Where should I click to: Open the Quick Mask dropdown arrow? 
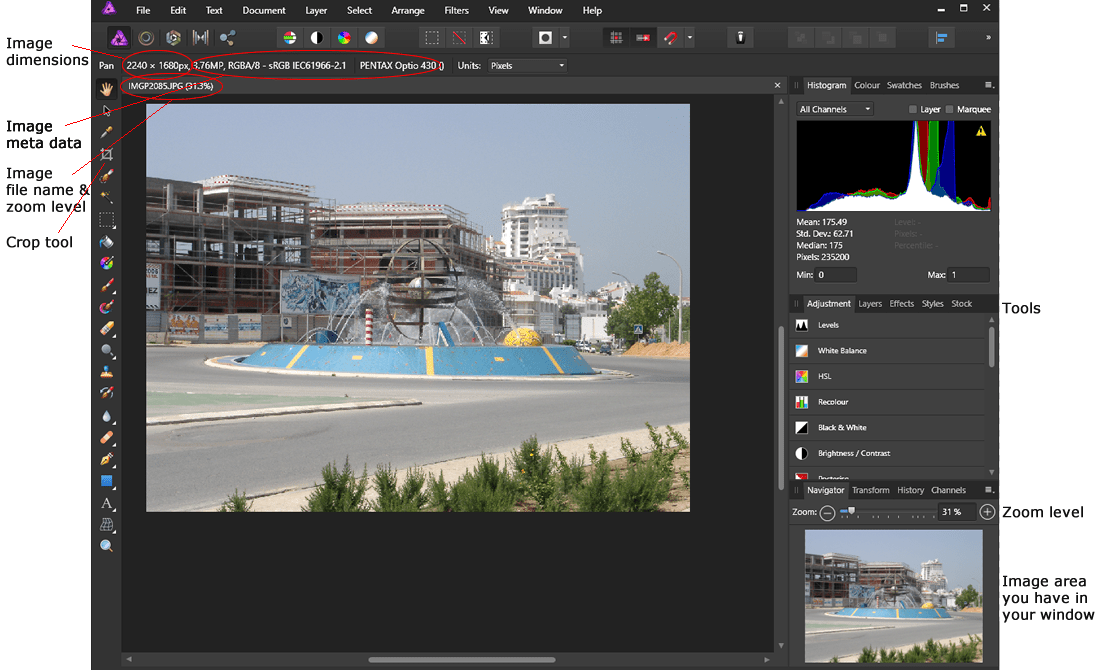click(565, 38)
